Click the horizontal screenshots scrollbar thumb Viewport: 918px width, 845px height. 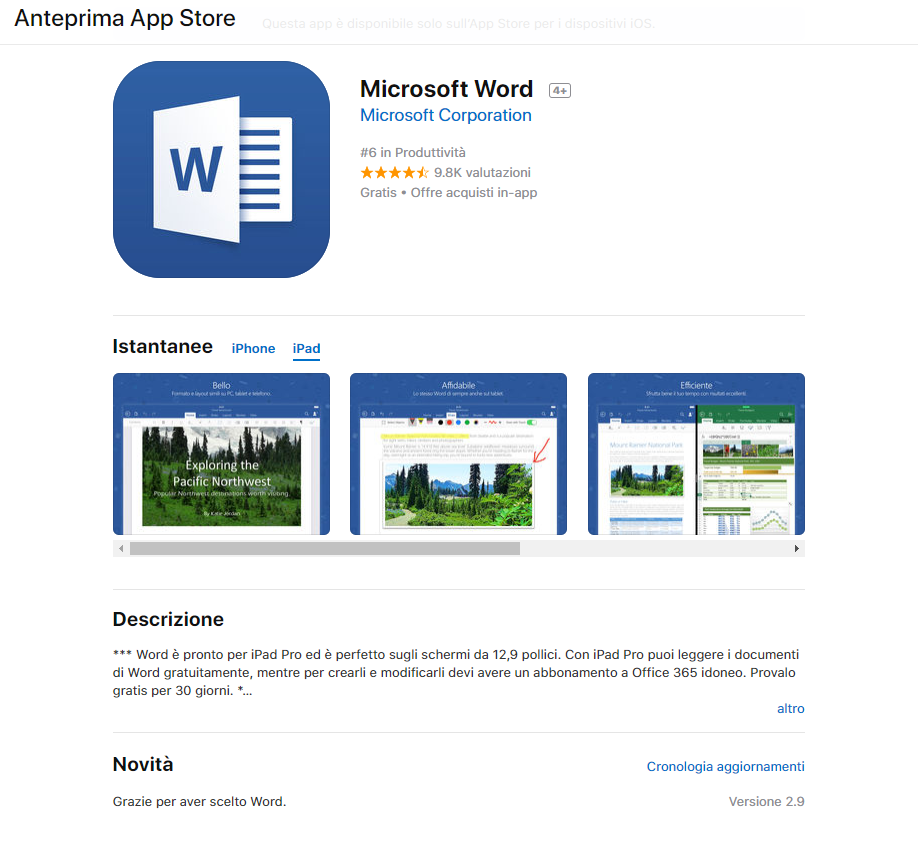325,549
